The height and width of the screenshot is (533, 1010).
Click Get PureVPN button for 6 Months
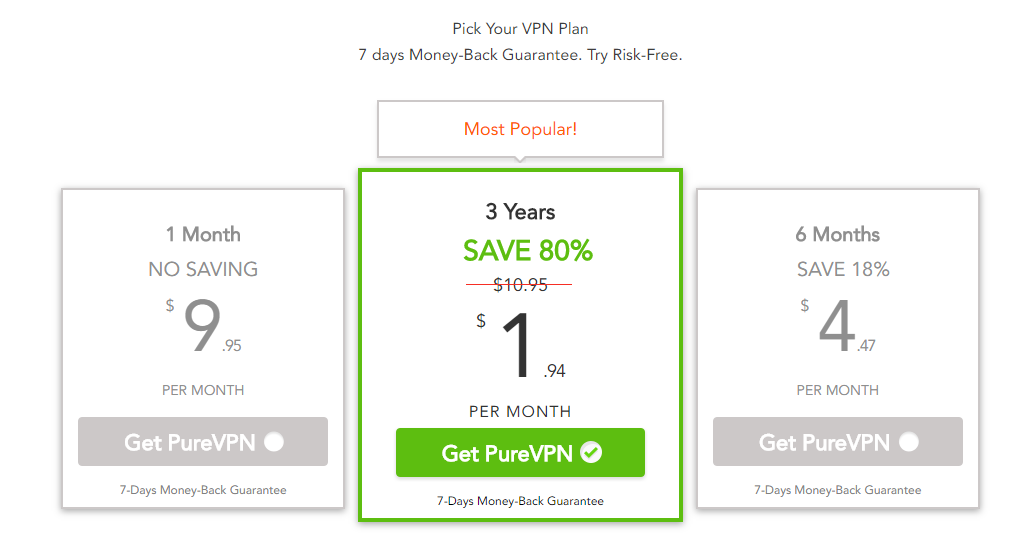837,441
